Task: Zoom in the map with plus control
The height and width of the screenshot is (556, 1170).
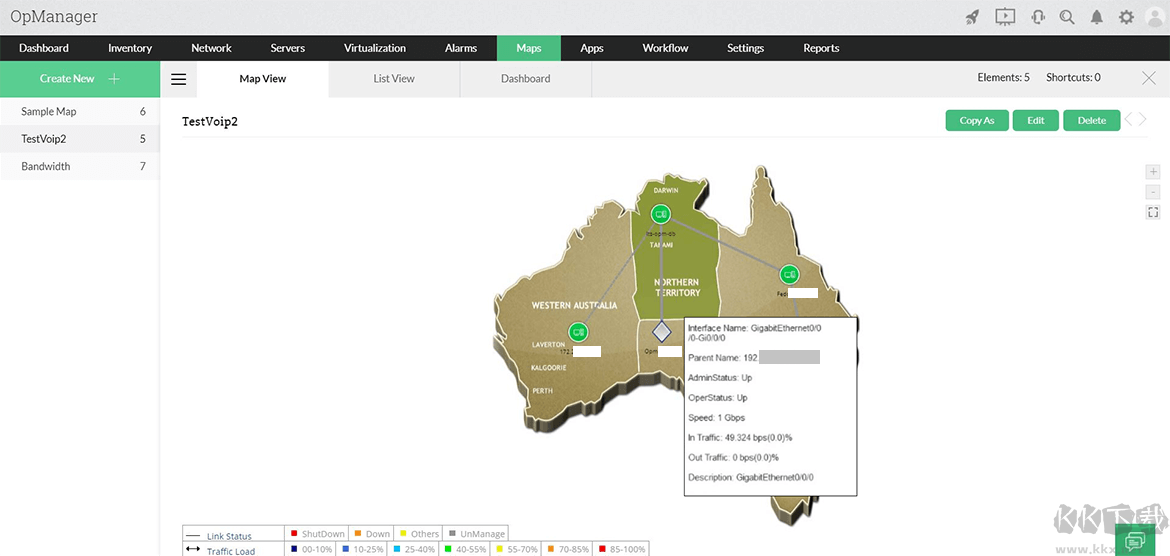Action: click(x=1153, y=172)
